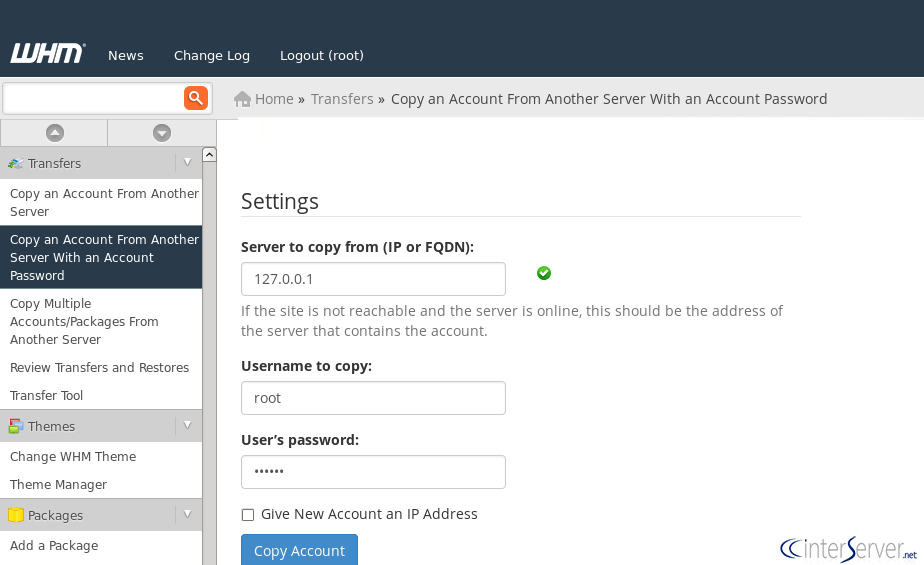Open Change Log in the top menu
The image size is (924, 565).
[212, 55]
